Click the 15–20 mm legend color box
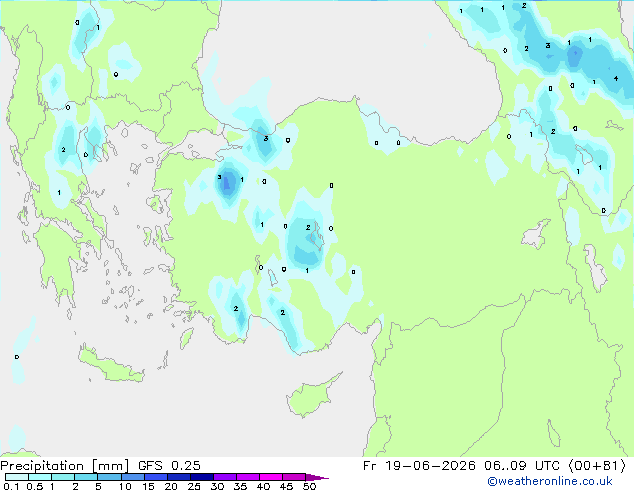 (155, 477)
